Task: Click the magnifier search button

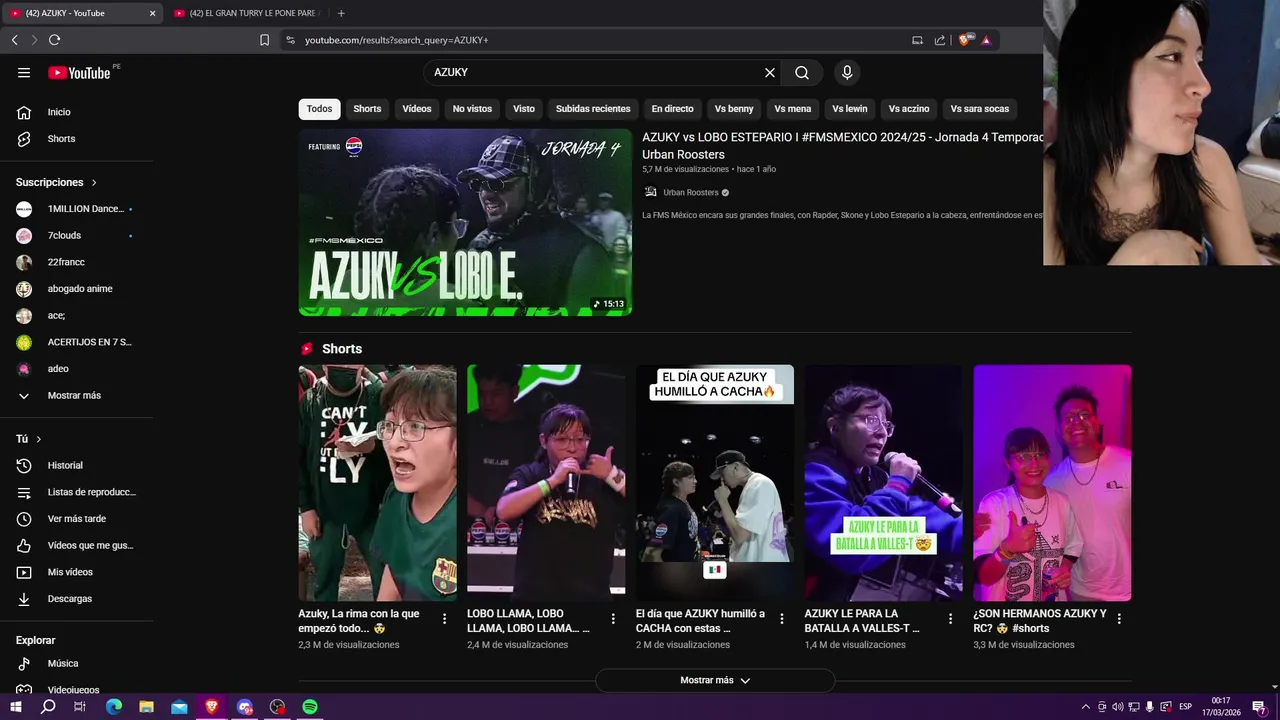Action: tap(802, 72)
